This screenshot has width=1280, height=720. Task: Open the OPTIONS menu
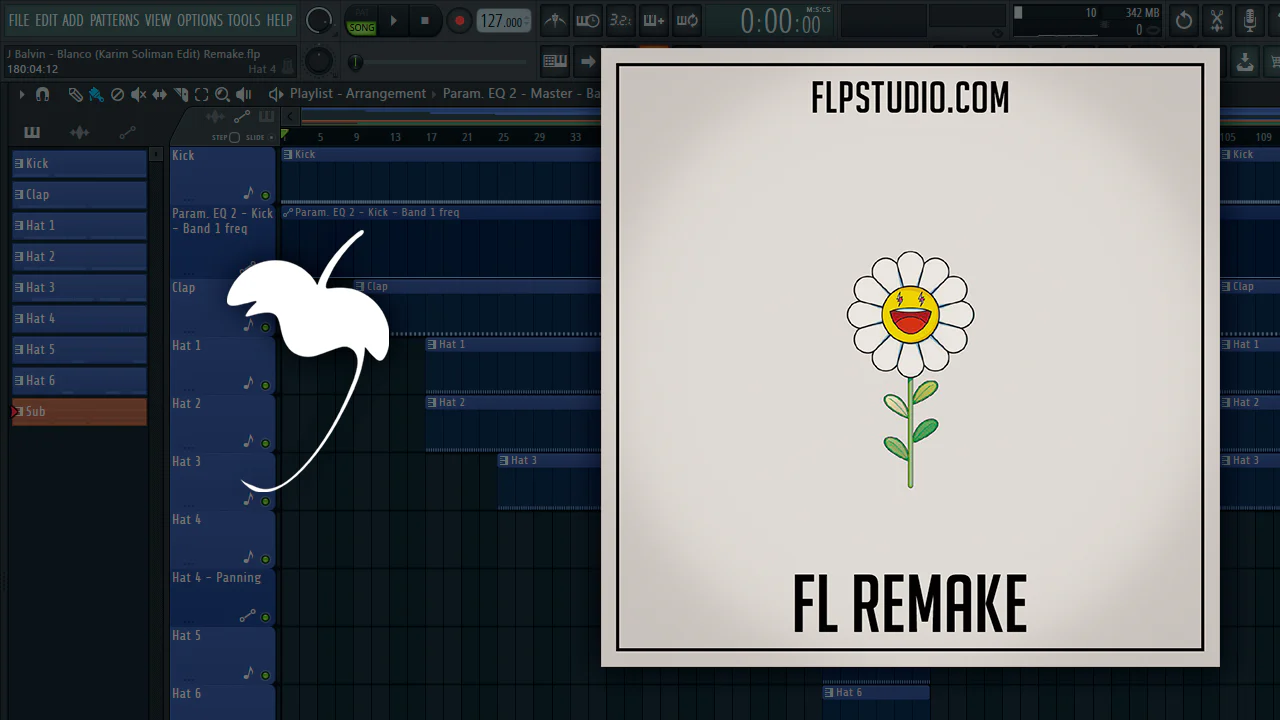coord(200,20)
